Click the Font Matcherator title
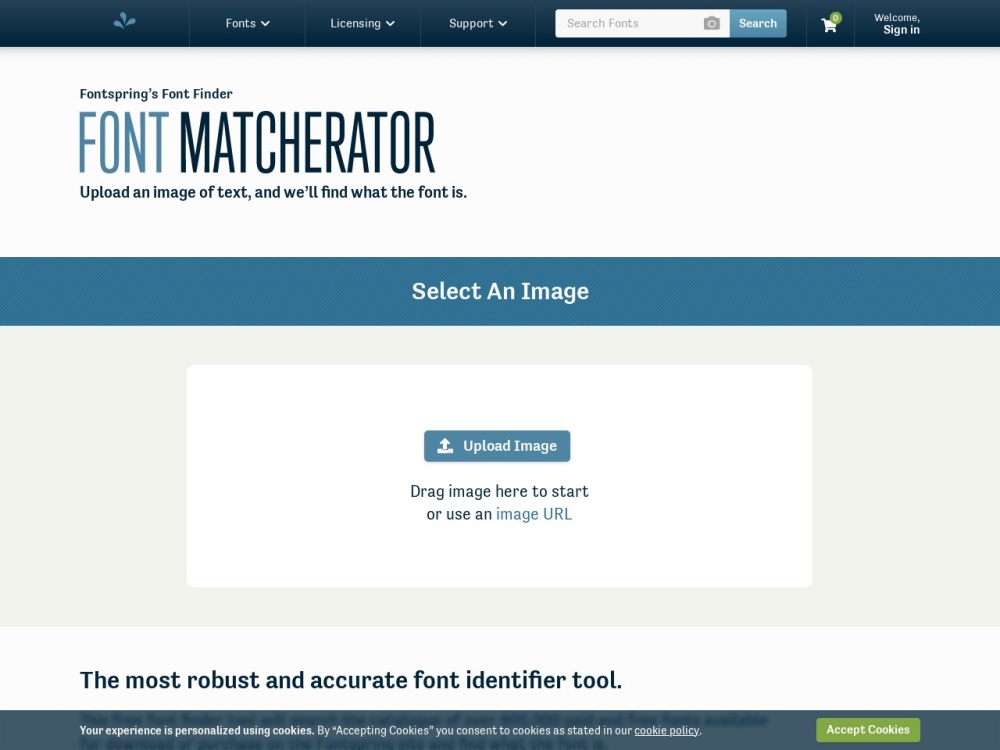Image resolution: width=1000 pixels, height=750 pixels. tap(257, 142)
